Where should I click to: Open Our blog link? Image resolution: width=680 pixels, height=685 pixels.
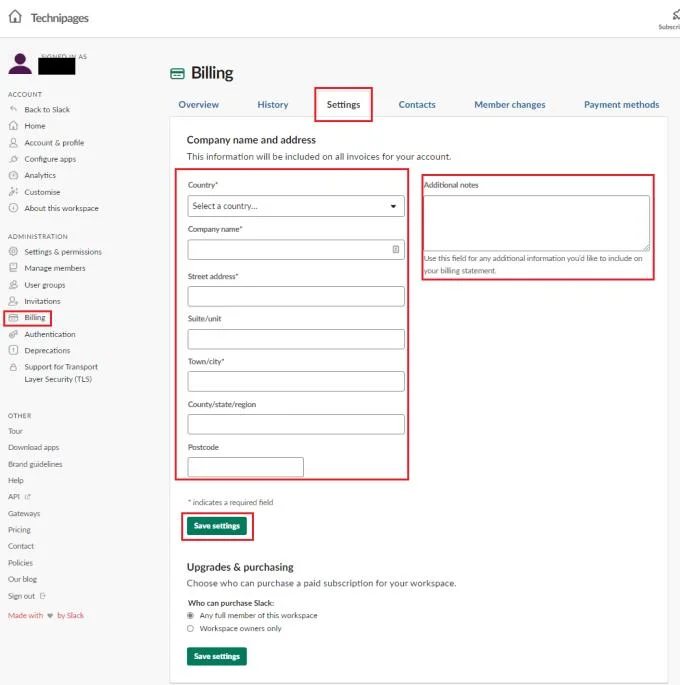tap(22, 579)
